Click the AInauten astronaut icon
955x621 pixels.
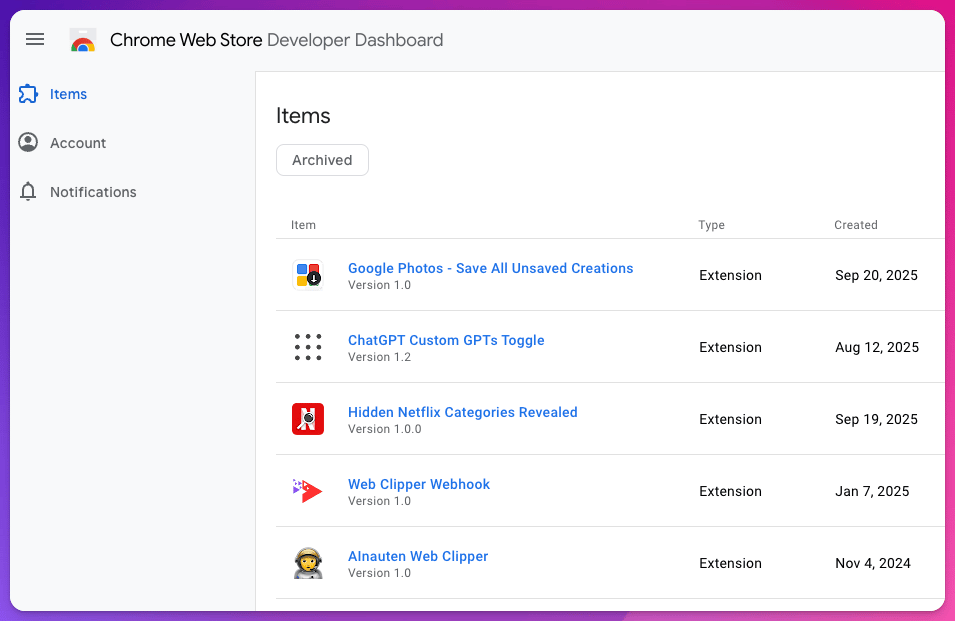coord(308,563)
